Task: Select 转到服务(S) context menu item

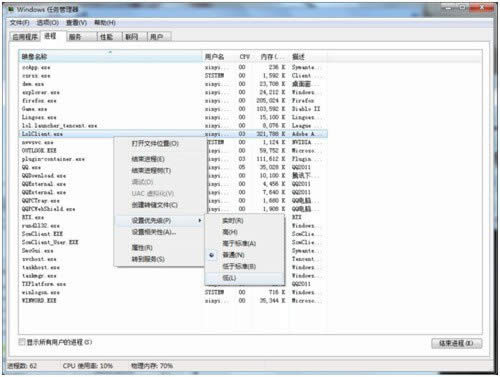Action: (x=148, y=259)
